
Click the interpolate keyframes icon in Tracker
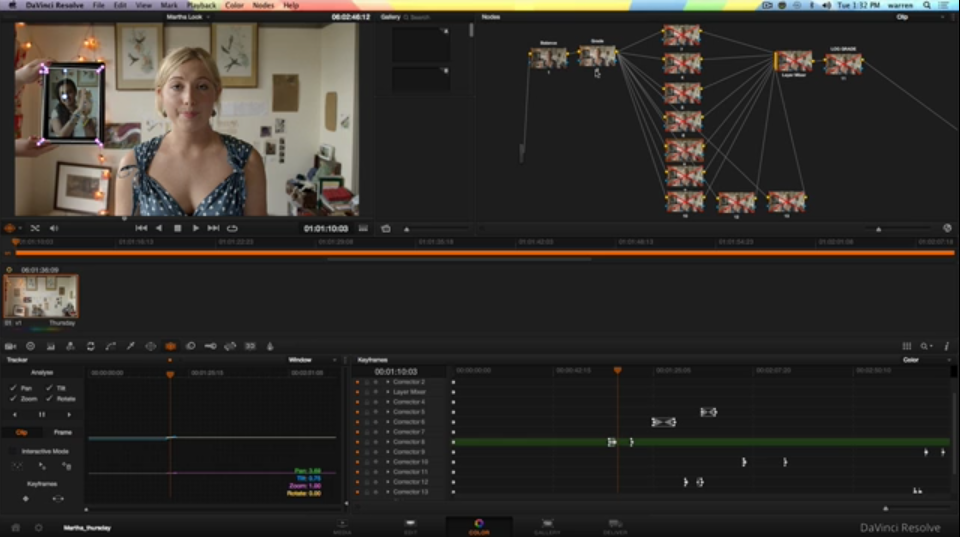[x=58, y=499]
